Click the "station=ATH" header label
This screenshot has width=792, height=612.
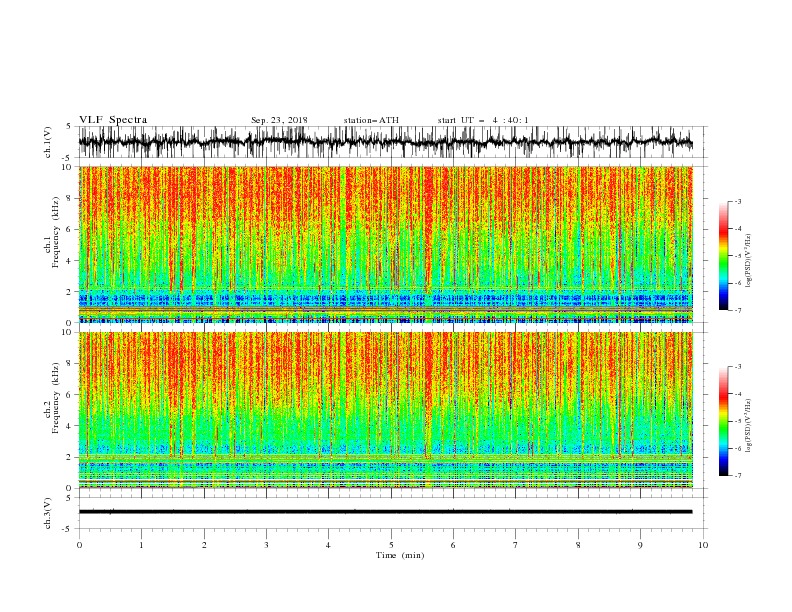tap(371, 120)
